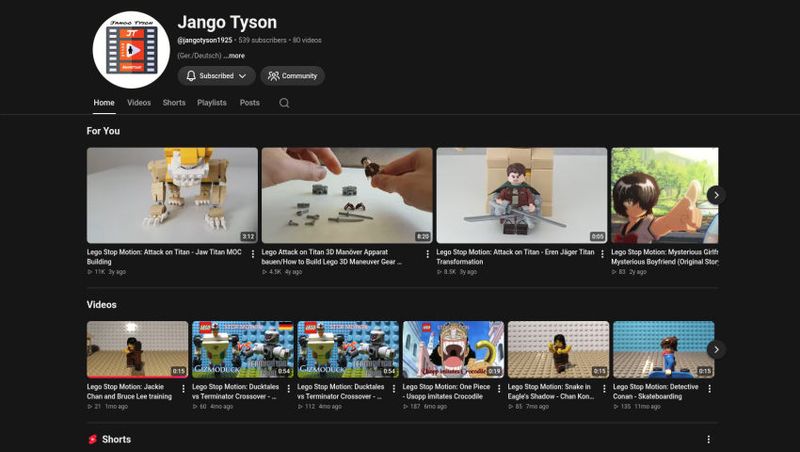Open the Detective Conan Skateboarding title link

click(x=656, y=391)
